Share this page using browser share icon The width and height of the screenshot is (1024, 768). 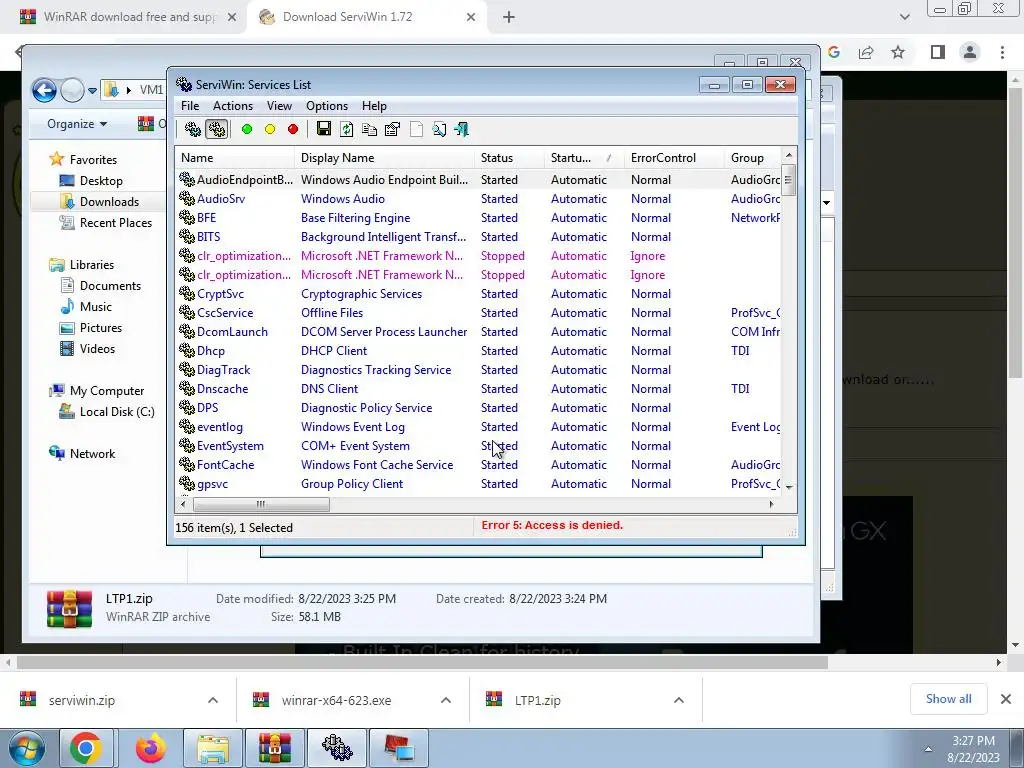[x=866, y=52]
